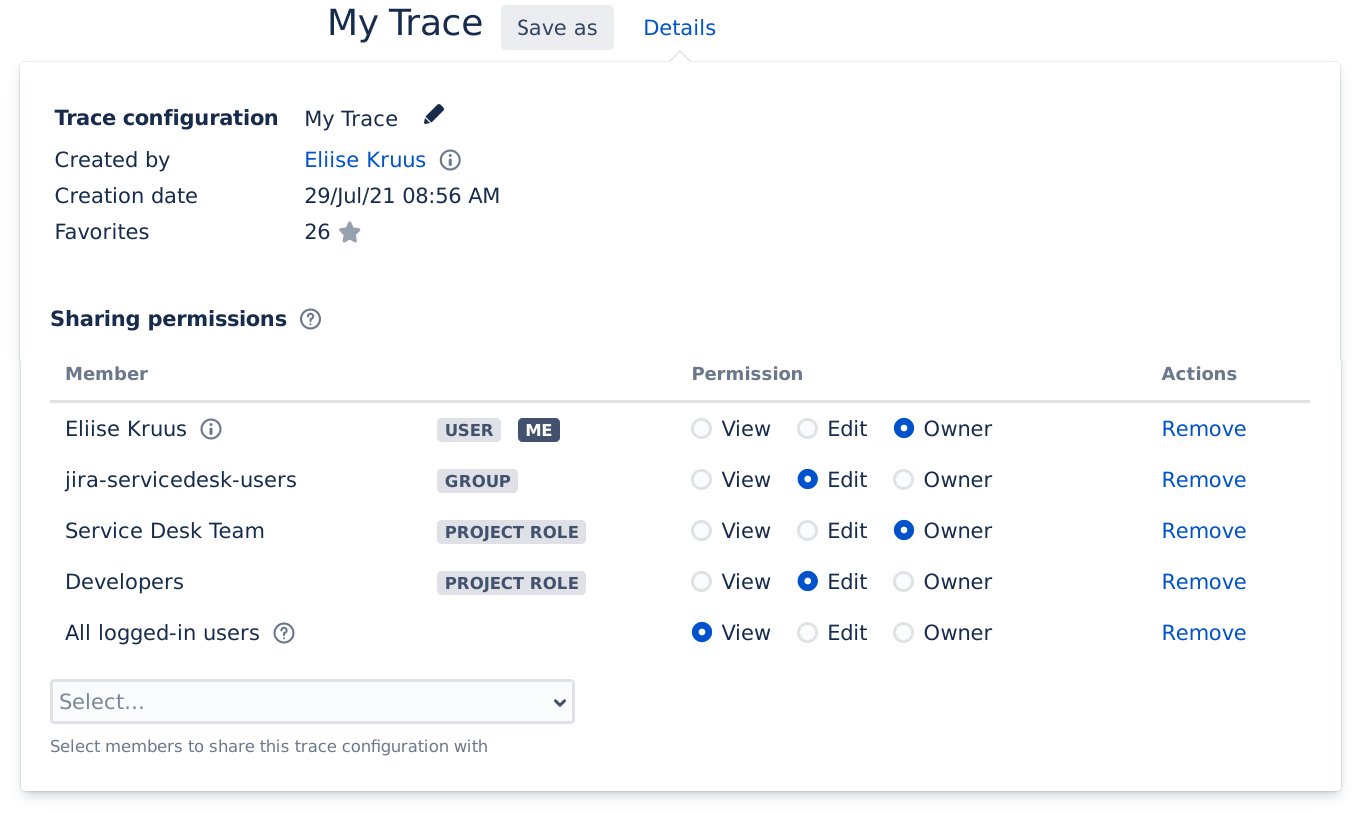Open Sharing permissions help icon

pyautogui.click(x=311, y=319)
